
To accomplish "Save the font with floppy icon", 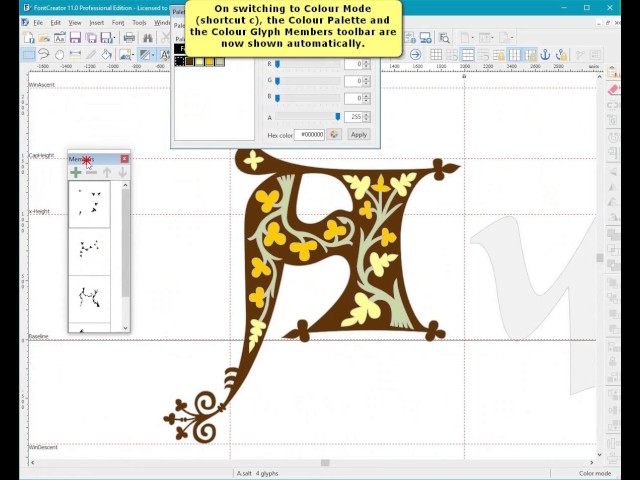I will 75,38.
